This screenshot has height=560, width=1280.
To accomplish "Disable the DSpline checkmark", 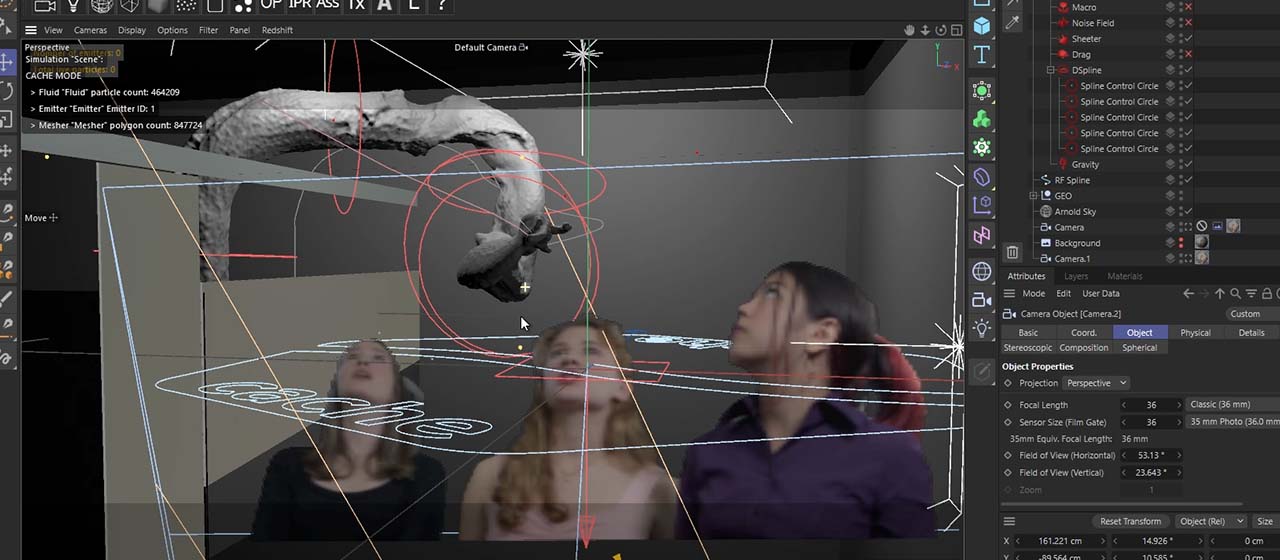I will (1188, 70).
